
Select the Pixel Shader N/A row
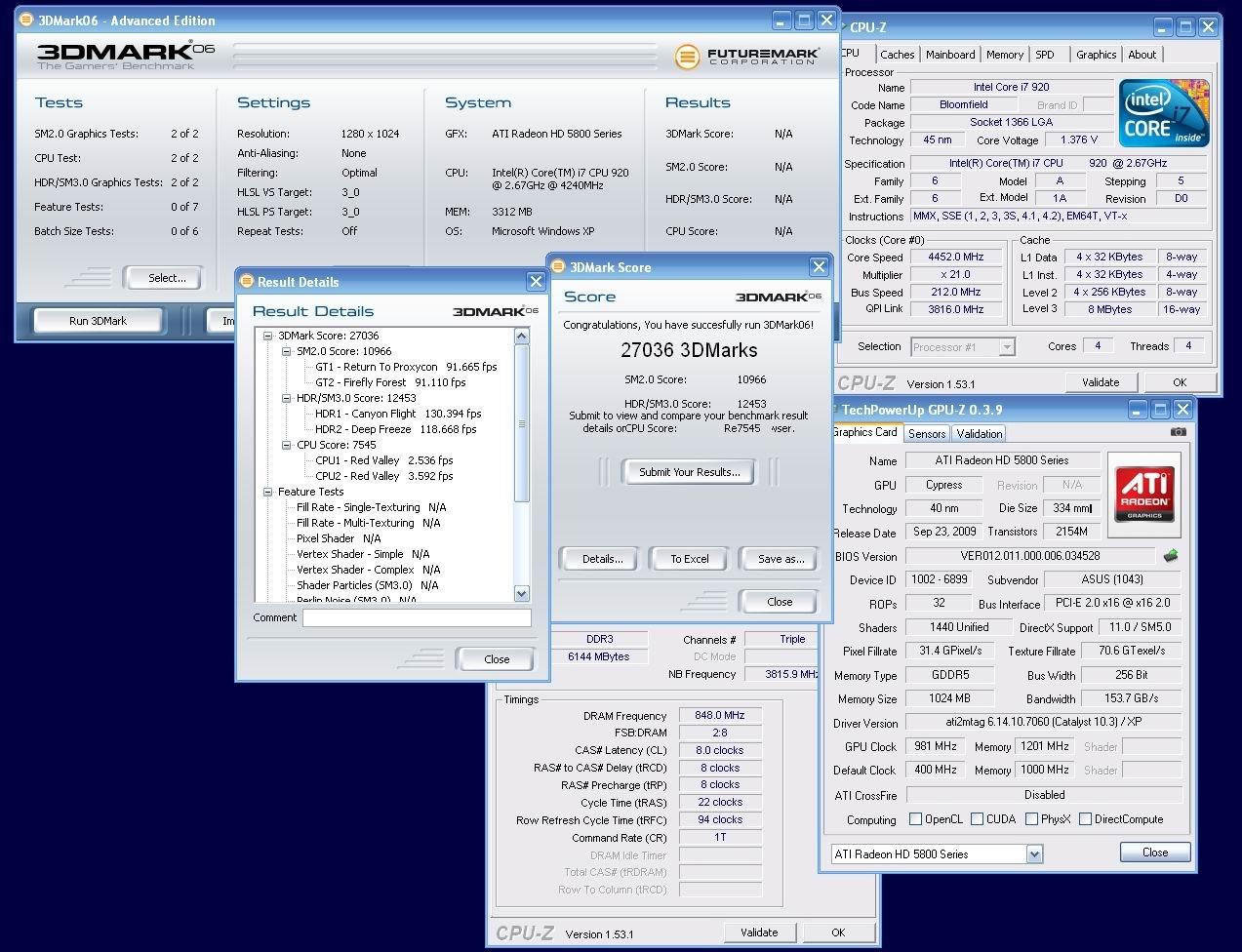click(x=338, y=538)
